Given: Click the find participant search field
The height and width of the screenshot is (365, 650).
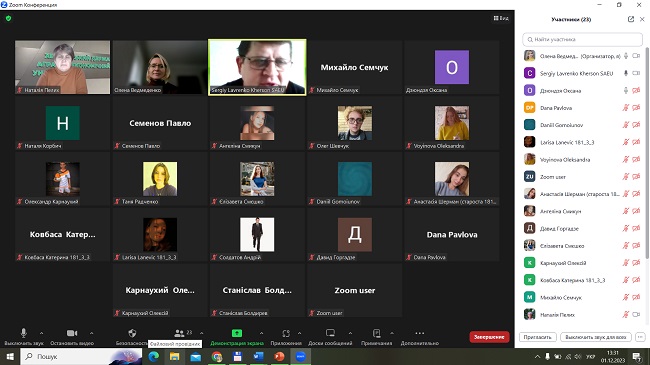Looking at the screenshot, I should pos(582,39).
